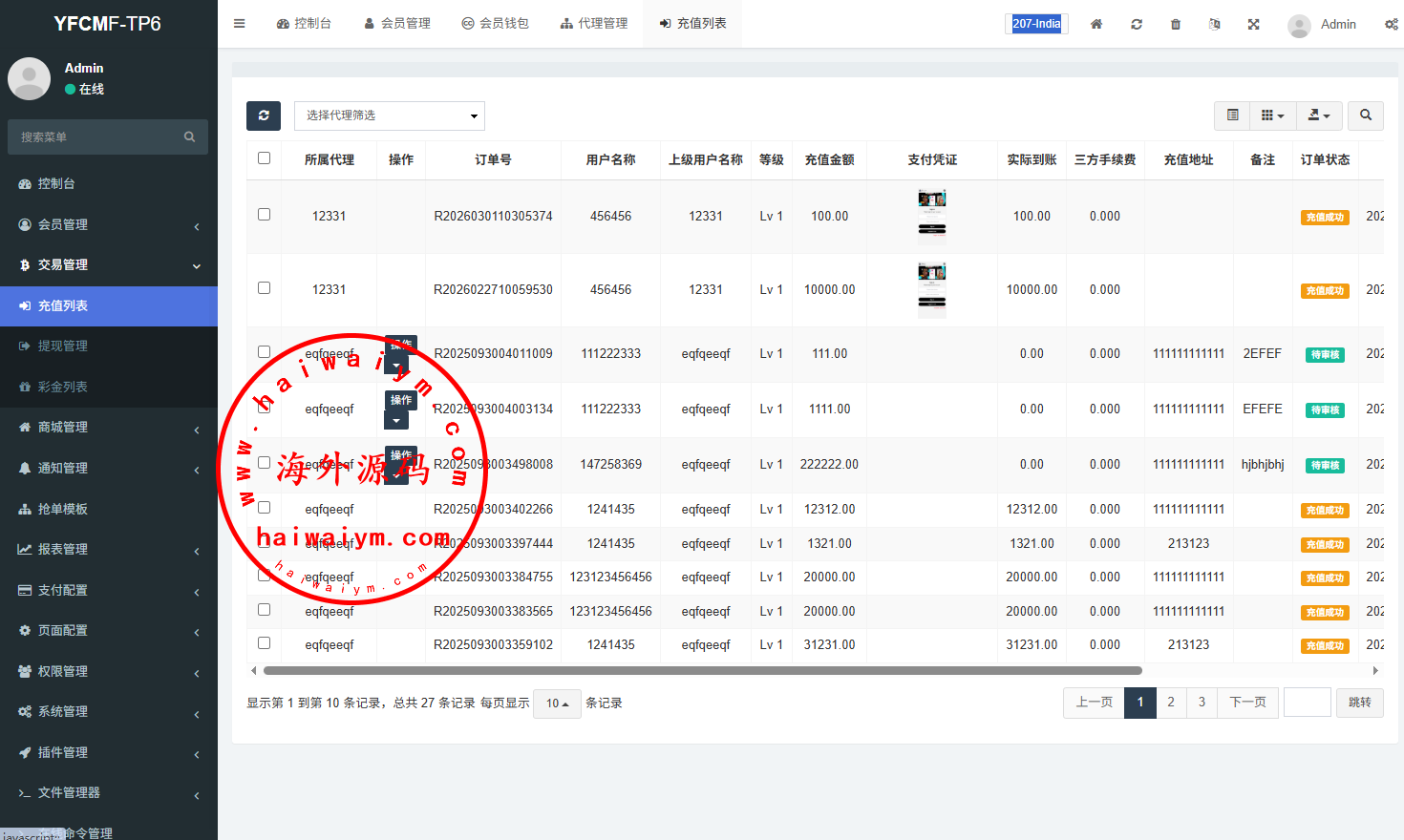
Task: Click the home icon in top bar
Action: pos(1096,24)
